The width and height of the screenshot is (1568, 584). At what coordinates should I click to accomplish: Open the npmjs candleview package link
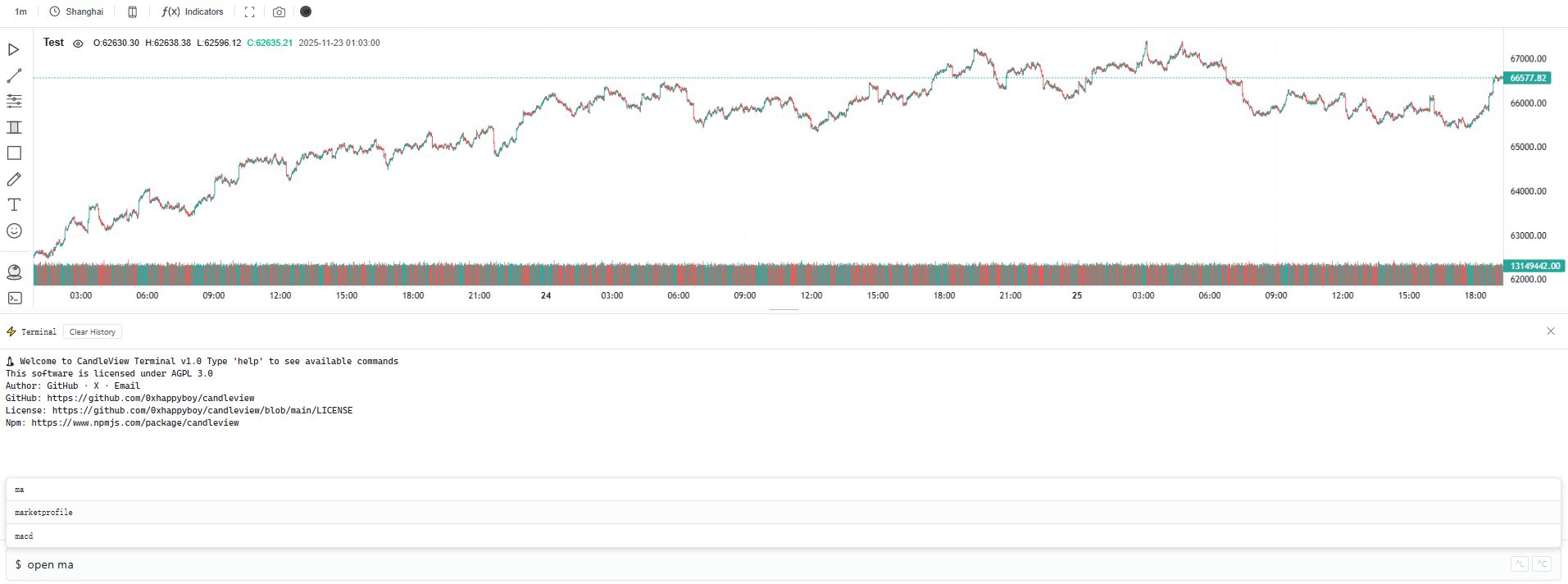[135, 423]
